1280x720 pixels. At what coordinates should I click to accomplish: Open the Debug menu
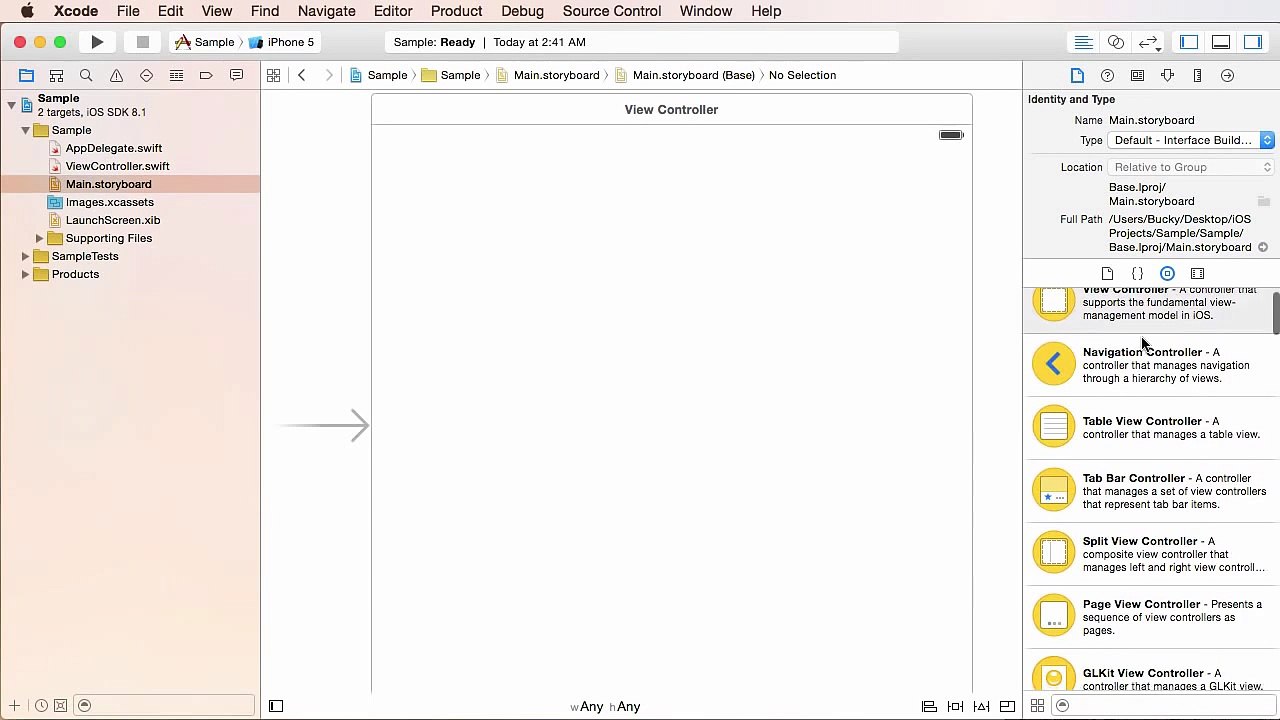pos(523,11)
